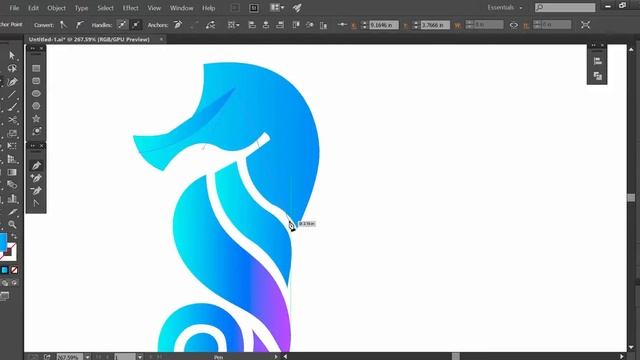Select the Anchor Point convert tool

pyautogui.click(x=36, y=203)
